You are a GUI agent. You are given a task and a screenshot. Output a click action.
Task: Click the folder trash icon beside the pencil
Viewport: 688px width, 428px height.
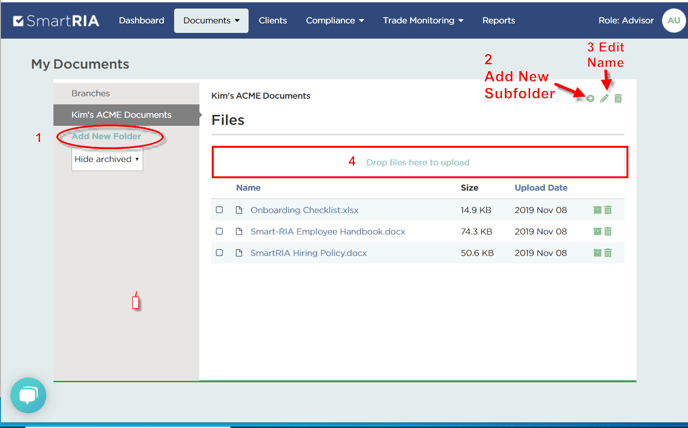point(618,98)
